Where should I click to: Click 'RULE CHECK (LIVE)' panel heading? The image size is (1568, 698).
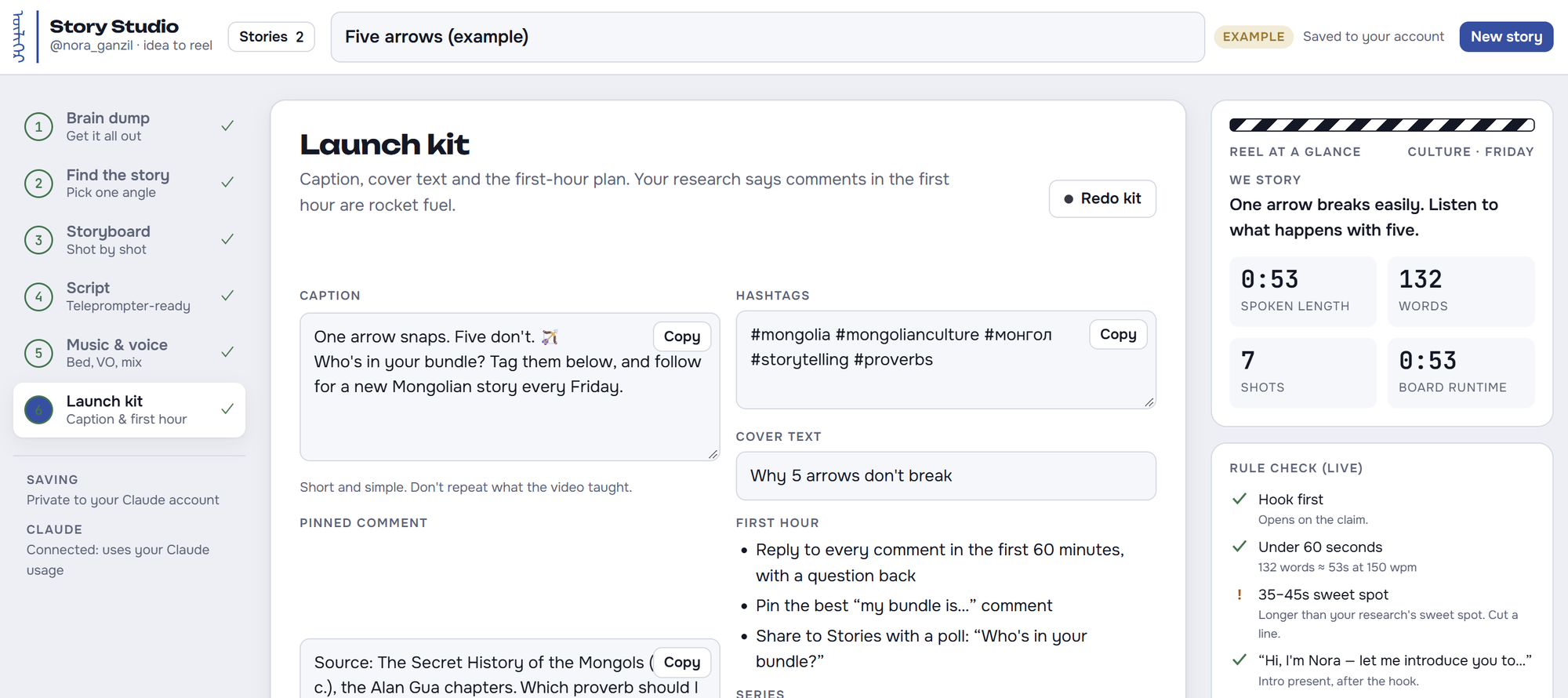tap(1296, 468)
